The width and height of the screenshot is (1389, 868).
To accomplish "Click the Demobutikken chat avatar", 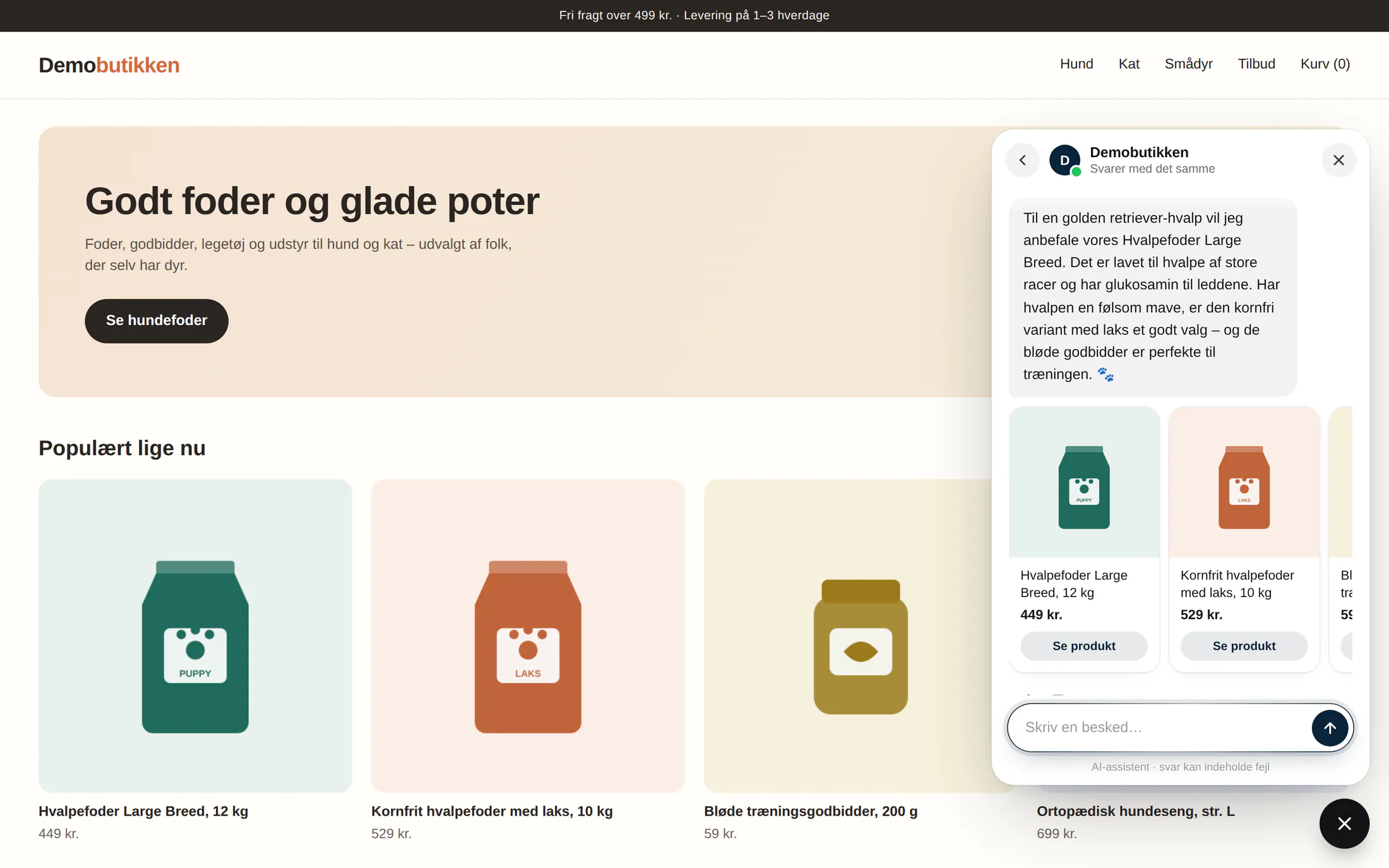I will pos(1064,160).
